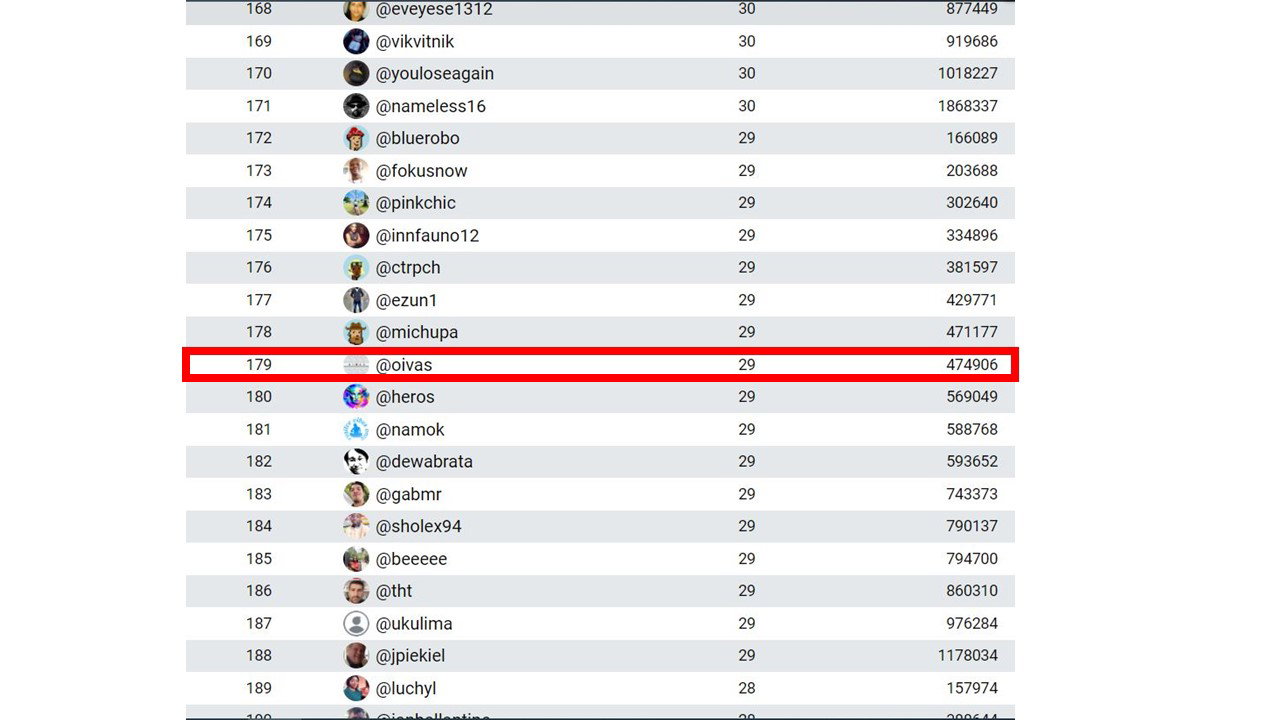Open the @oivas profile link
Screen dimensions: 1280x720
(x=404, y=365)
